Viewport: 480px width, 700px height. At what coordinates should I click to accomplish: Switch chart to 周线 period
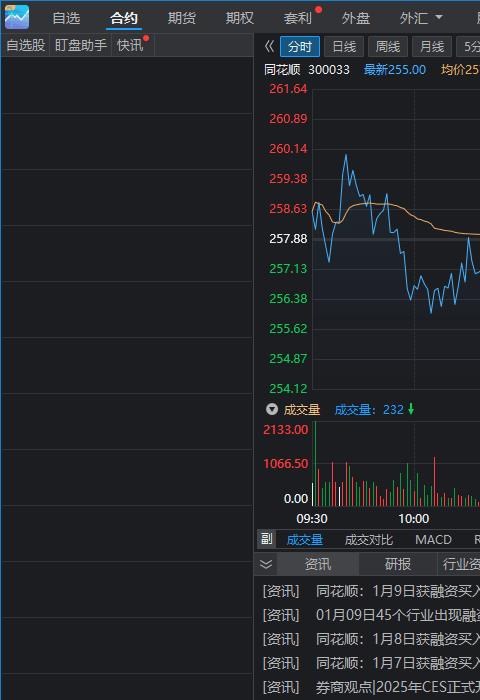pyautogui.click(x=388, y=46)
